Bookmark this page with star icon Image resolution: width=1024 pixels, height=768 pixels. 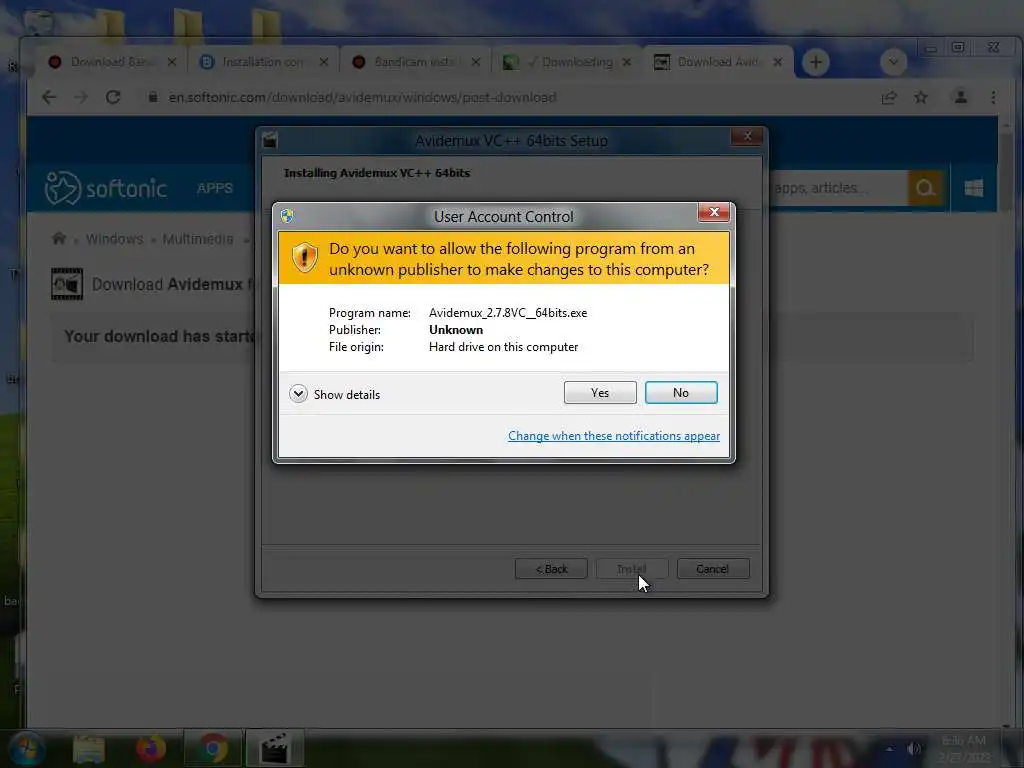pos(921,97)
